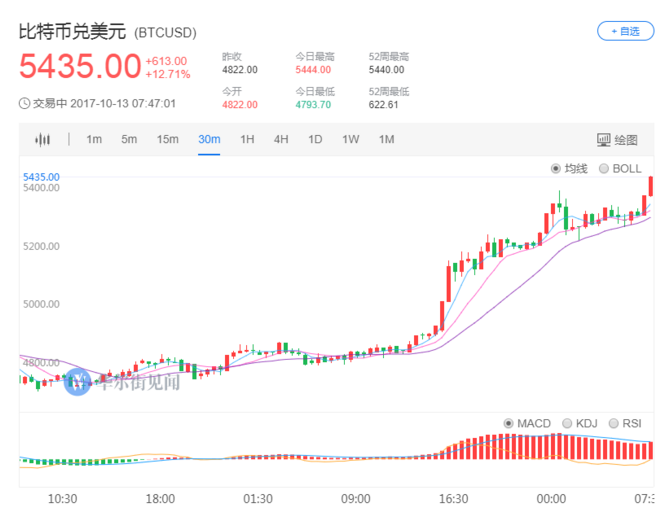Viewport: 655px width, 516px height.
Task: Click the 52周最高 value 5440.00
Action: coord(386,70)
